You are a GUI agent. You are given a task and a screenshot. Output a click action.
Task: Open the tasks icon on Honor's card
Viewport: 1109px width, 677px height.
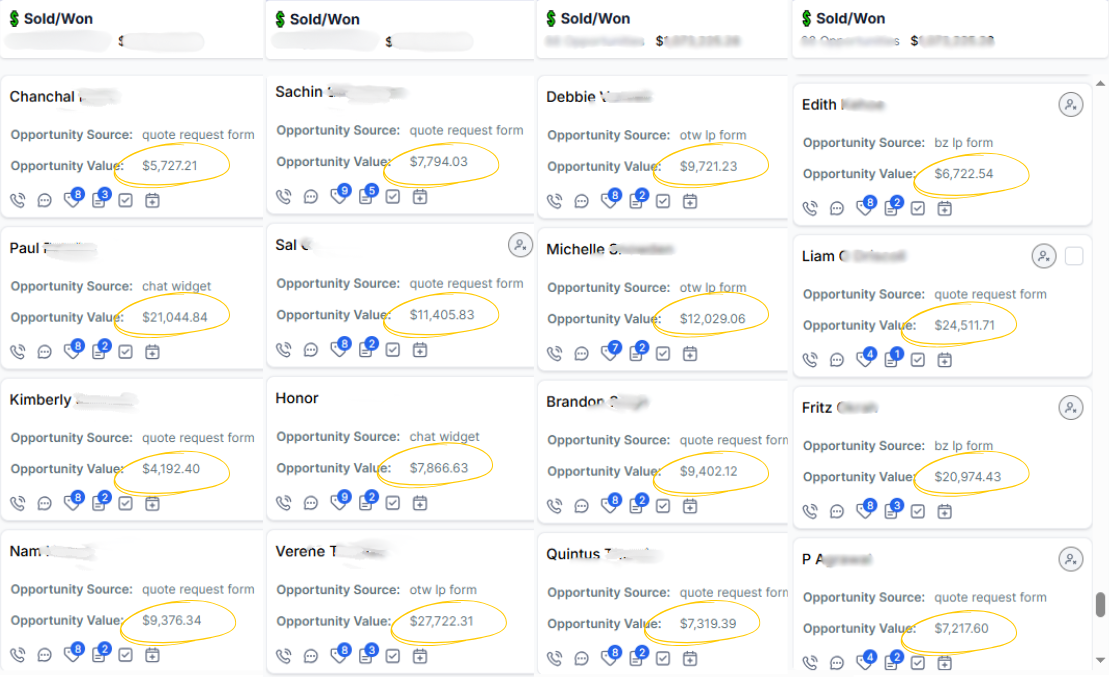(x=393, y=502)
